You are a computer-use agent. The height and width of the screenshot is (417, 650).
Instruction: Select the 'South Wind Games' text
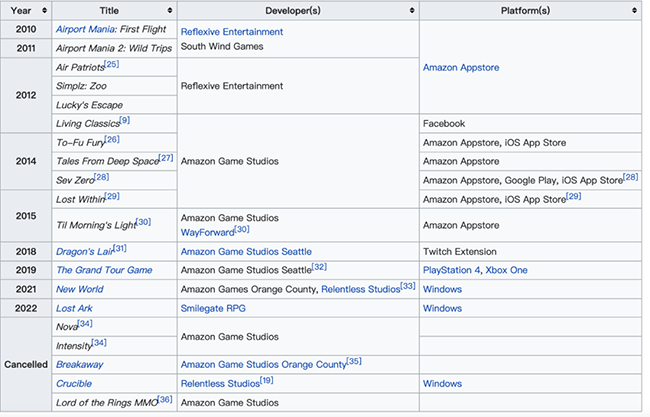pos(222,46)
